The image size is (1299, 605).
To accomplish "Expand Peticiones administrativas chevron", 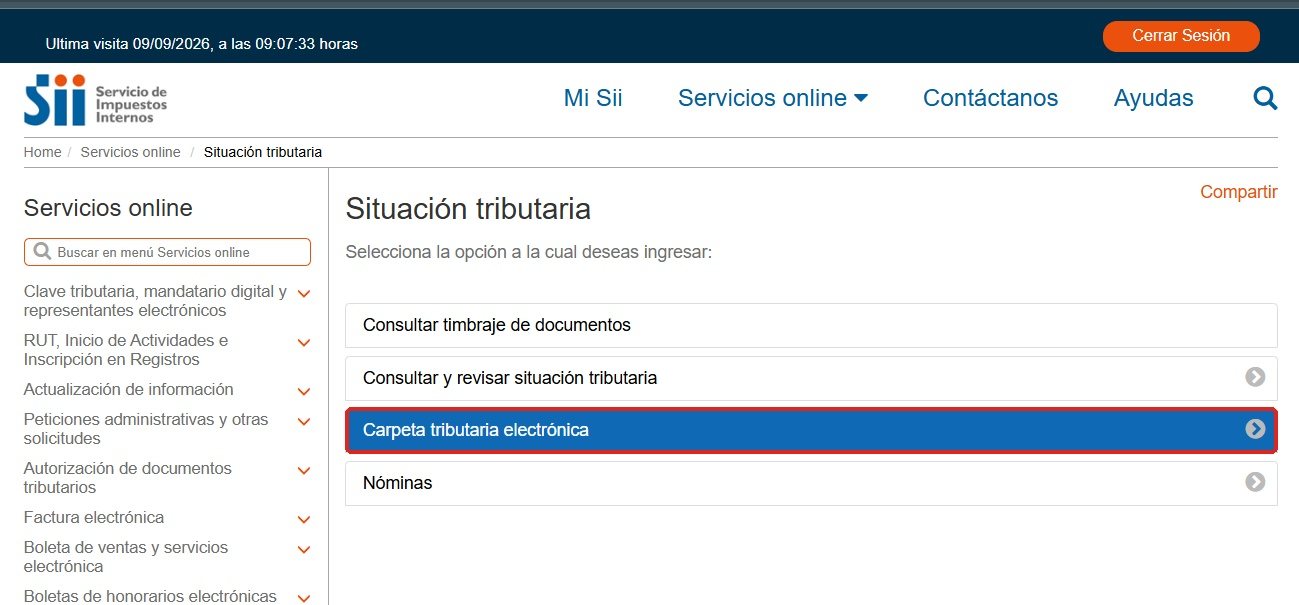I will [x=304, y=422].
